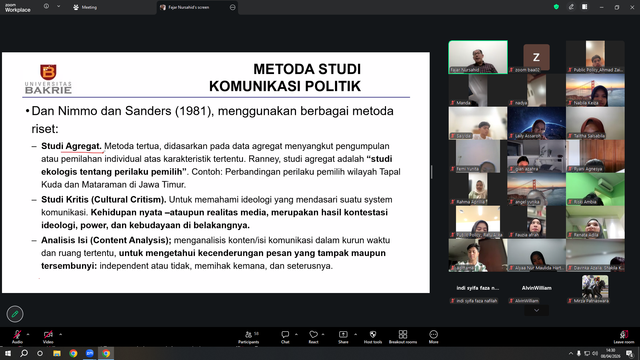
Task: Select Fajar Nursahid's video tile
Action: [x=478, y=57]
